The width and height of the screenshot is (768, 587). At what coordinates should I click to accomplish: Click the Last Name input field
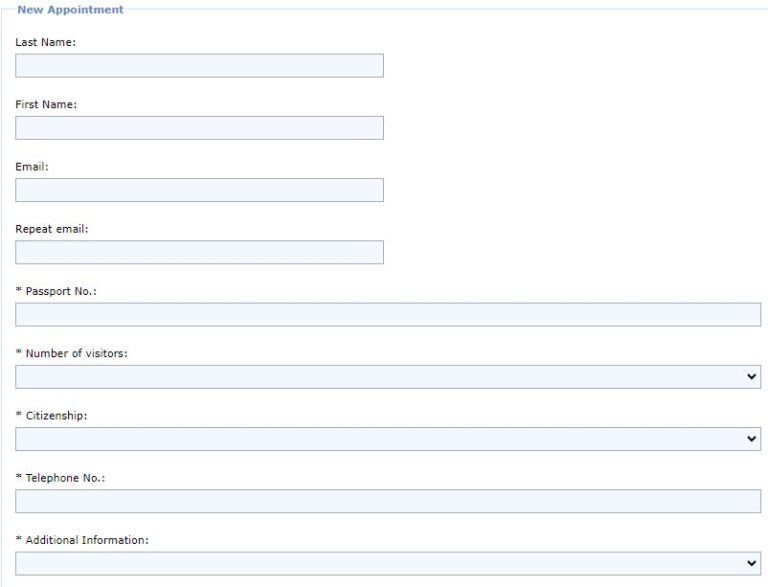(199, 66)
